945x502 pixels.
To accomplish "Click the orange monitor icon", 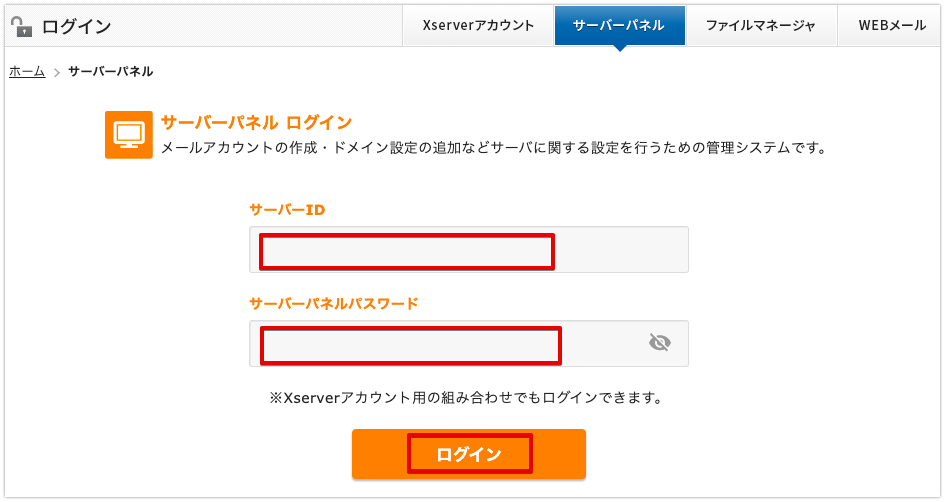I will (128, 134).
